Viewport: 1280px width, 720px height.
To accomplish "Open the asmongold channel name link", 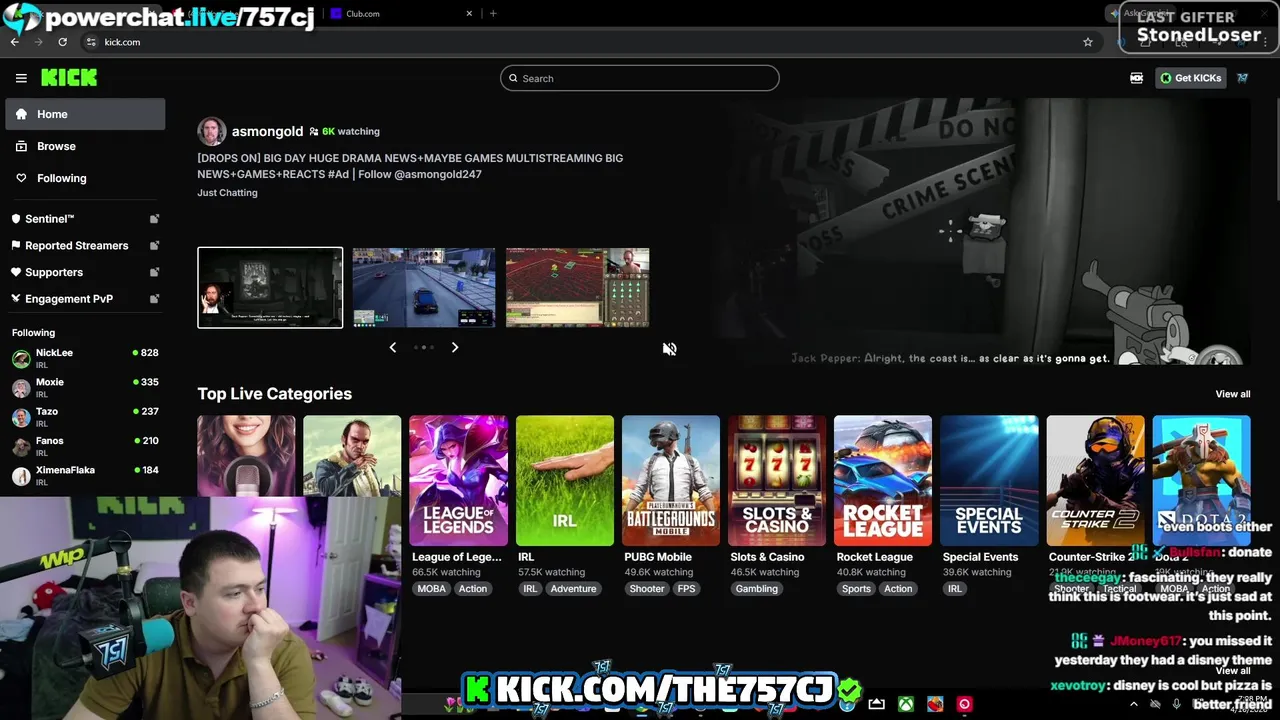I will pyautogui.click(x=267, y=131).
